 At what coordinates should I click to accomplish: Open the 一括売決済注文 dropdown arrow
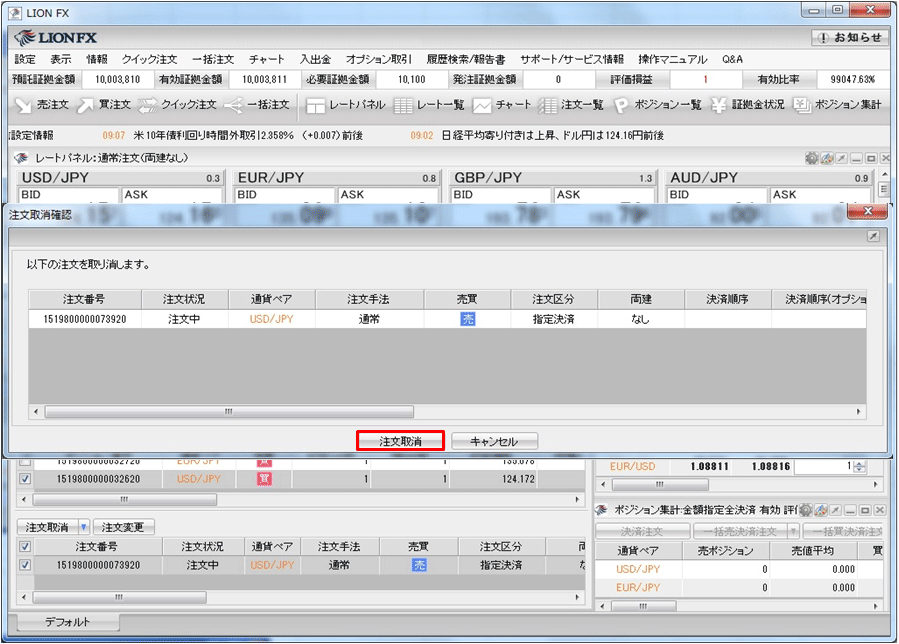(793, 532)
